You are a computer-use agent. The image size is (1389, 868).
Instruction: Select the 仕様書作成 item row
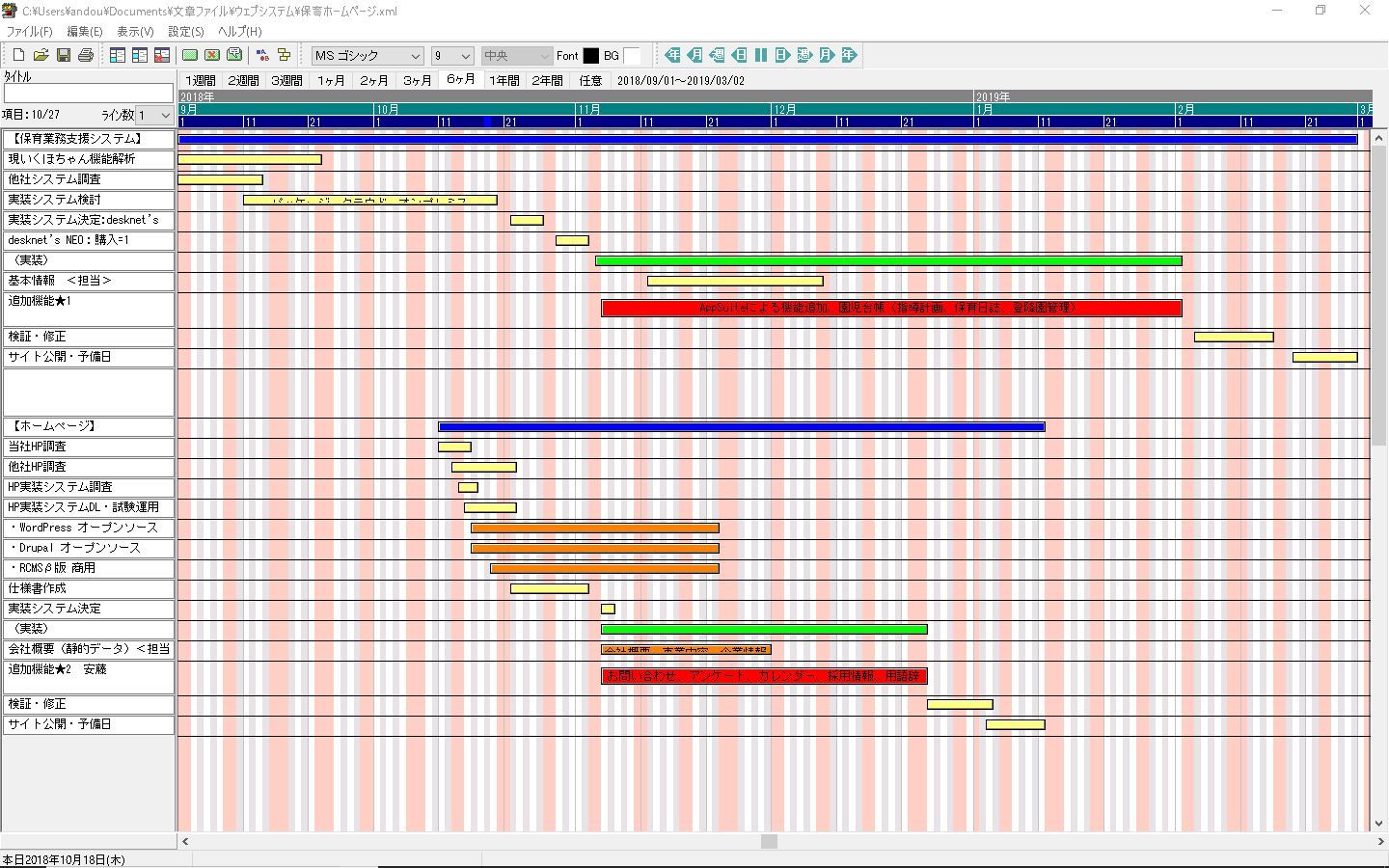click(89, 588)
